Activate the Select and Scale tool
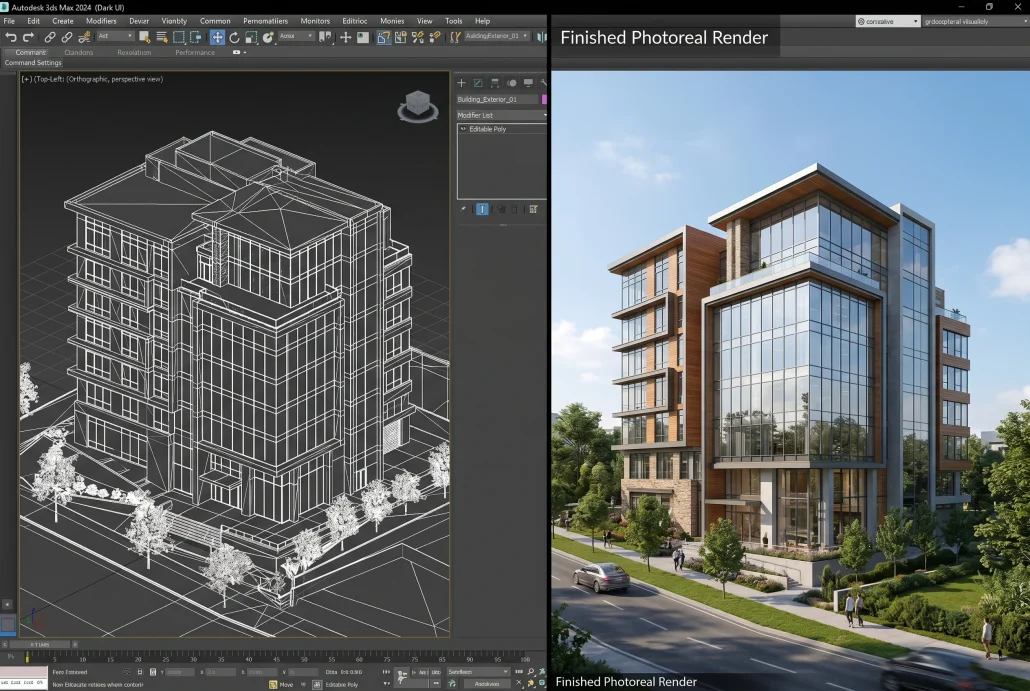 pyautogui.click(x=251, y=37)
